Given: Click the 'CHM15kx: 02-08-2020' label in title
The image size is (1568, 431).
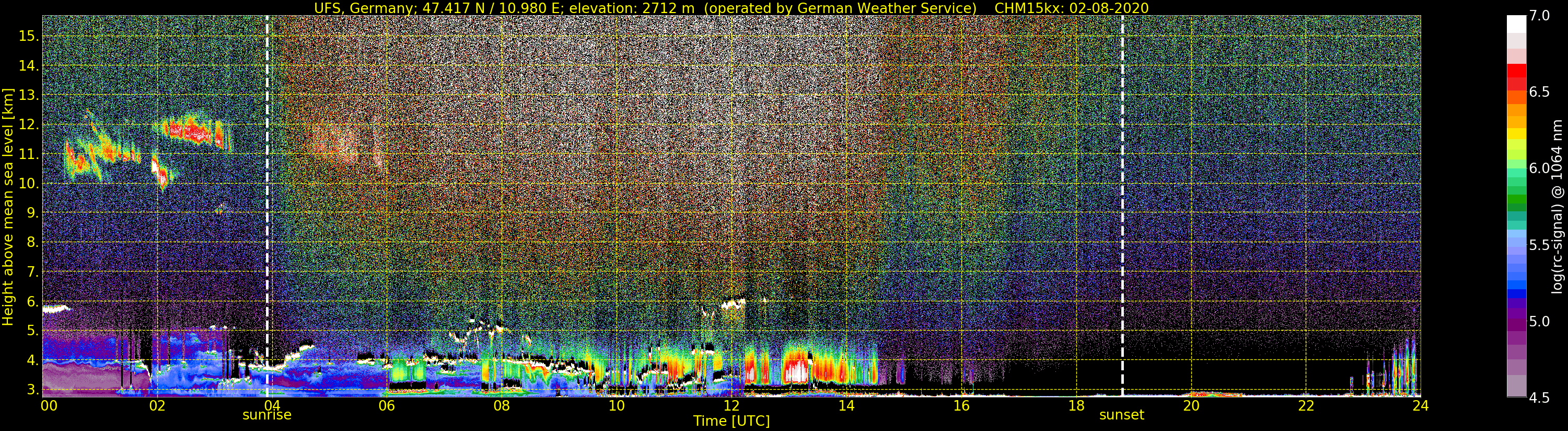Looking at the screenshot, I should [x=1071, y=8].
